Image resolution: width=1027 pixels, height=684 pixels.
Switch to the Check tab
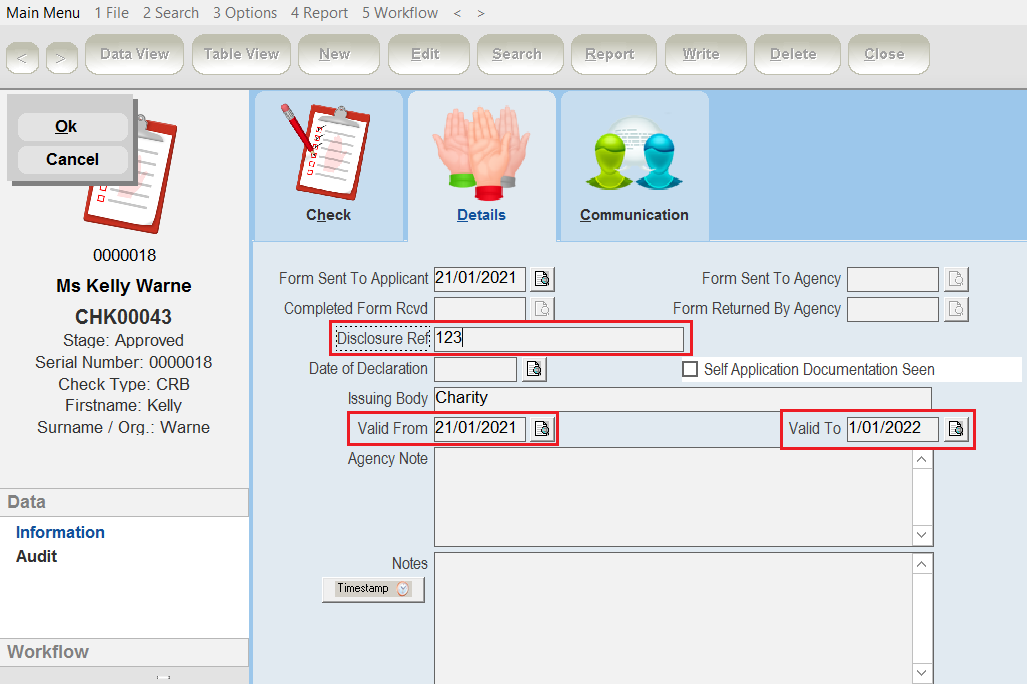(328, 166)
